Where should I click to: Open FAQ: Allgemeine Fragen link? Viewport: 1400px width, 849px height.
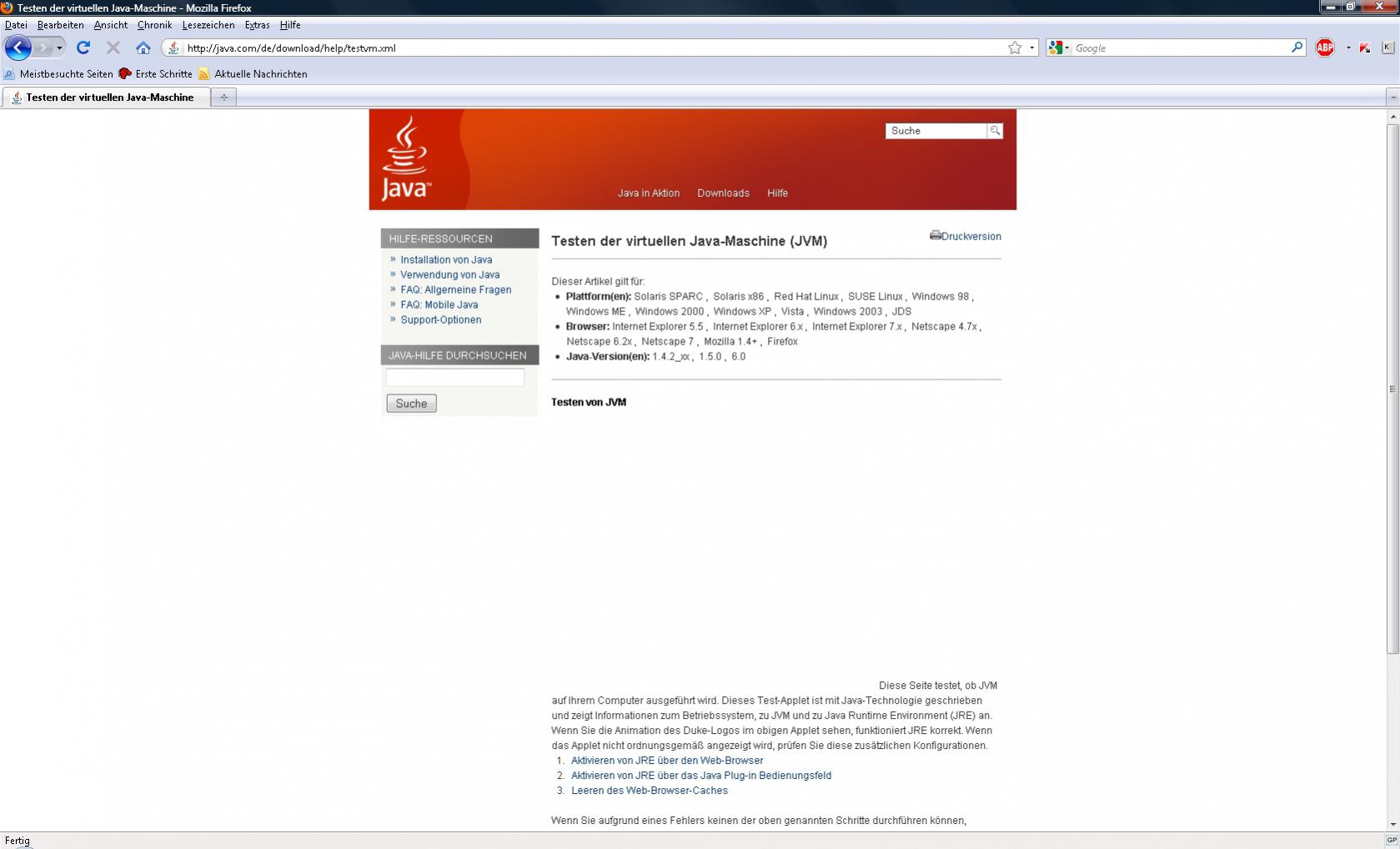[456, 289]
